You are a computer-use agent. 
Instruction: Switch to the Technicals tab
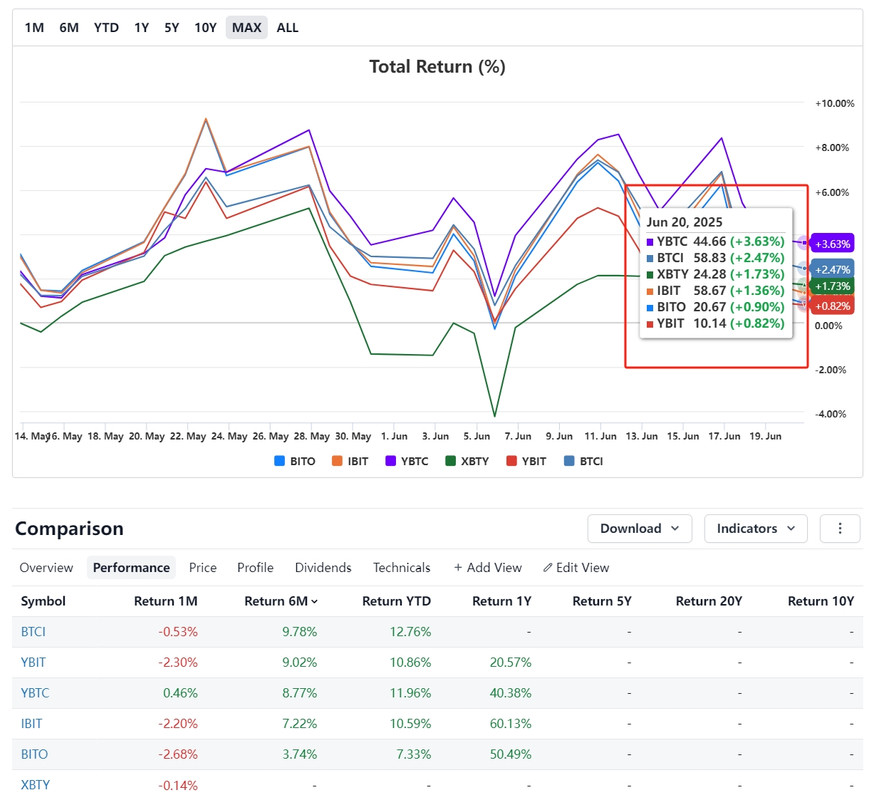coord(402,567)
